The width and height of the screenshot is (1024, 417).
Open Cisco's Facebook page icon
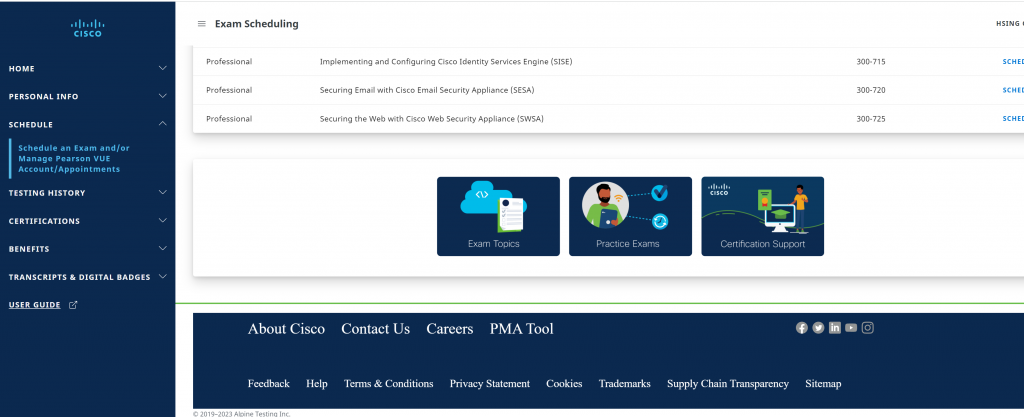[x=802, y=328]
